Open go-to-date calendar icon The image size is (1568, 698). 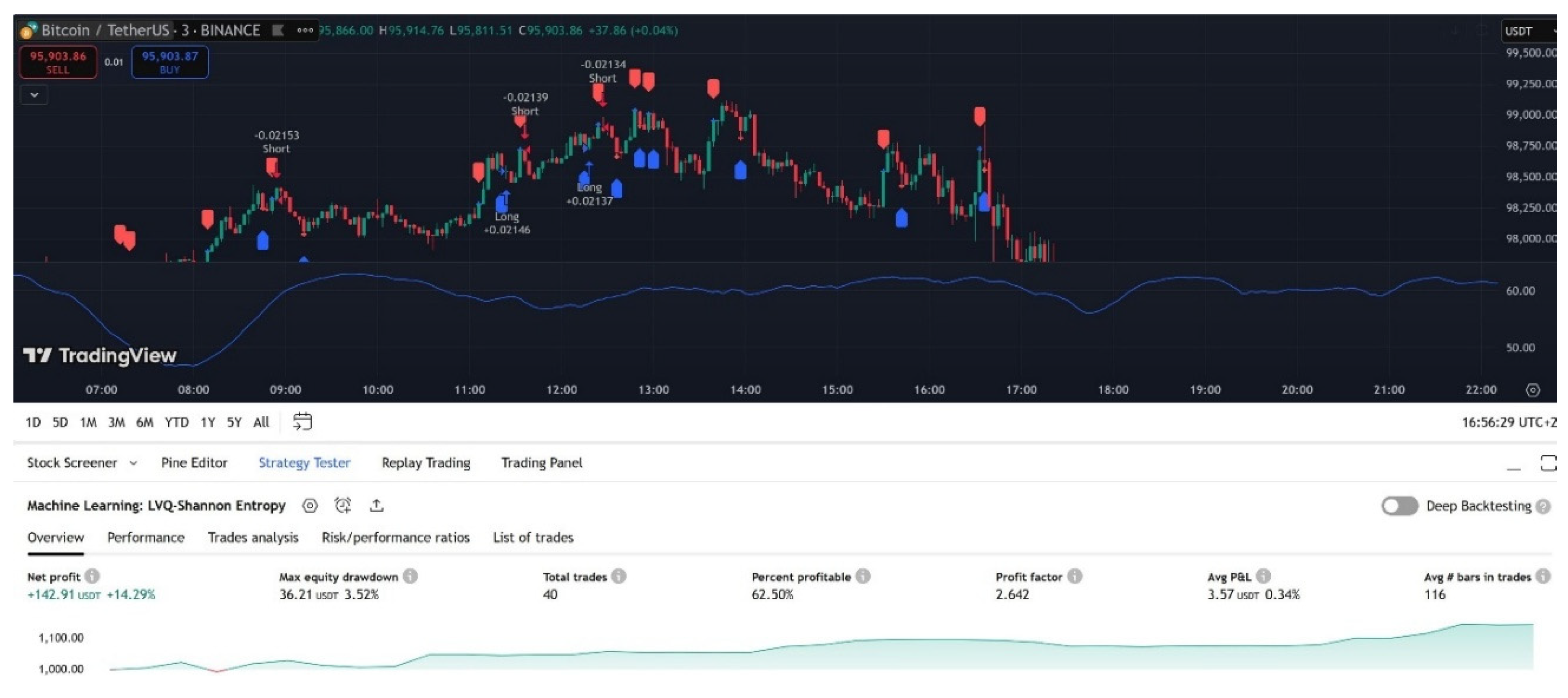pos(302,422)
